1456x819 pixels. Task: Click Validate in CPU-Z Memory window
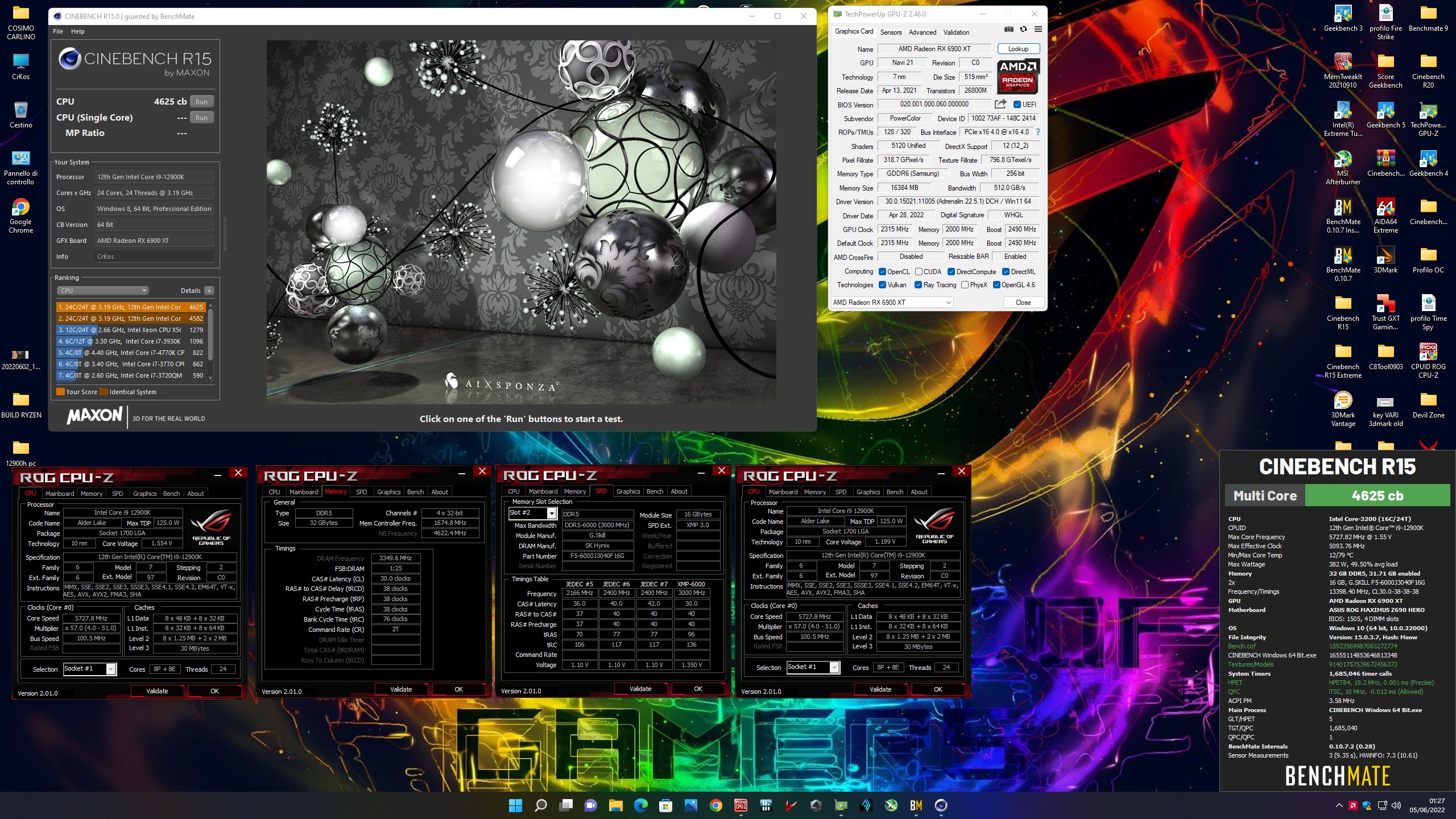coord(401,689)
